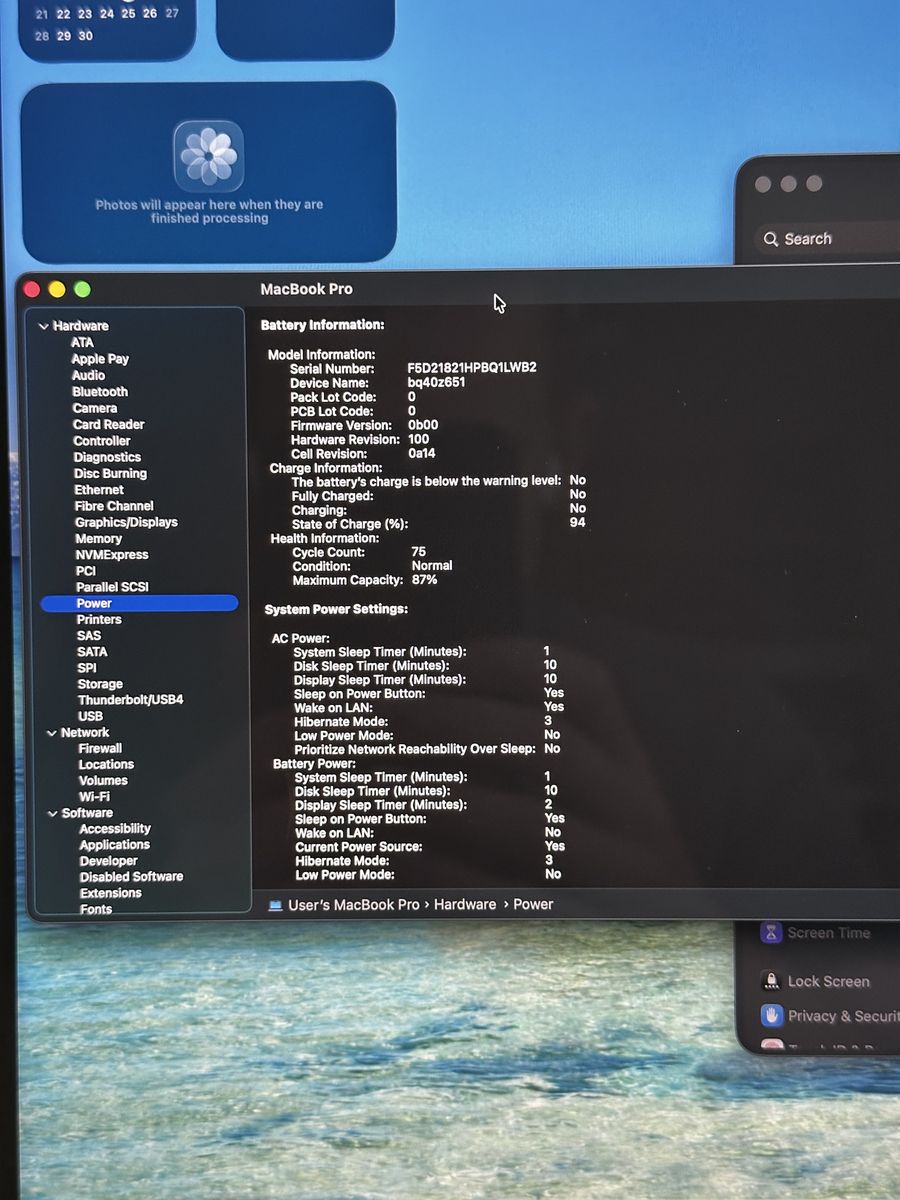Screen dimensions: 900x1200
Task: Open the Fibre Channel entry
Action: click(x=114, y=506)
